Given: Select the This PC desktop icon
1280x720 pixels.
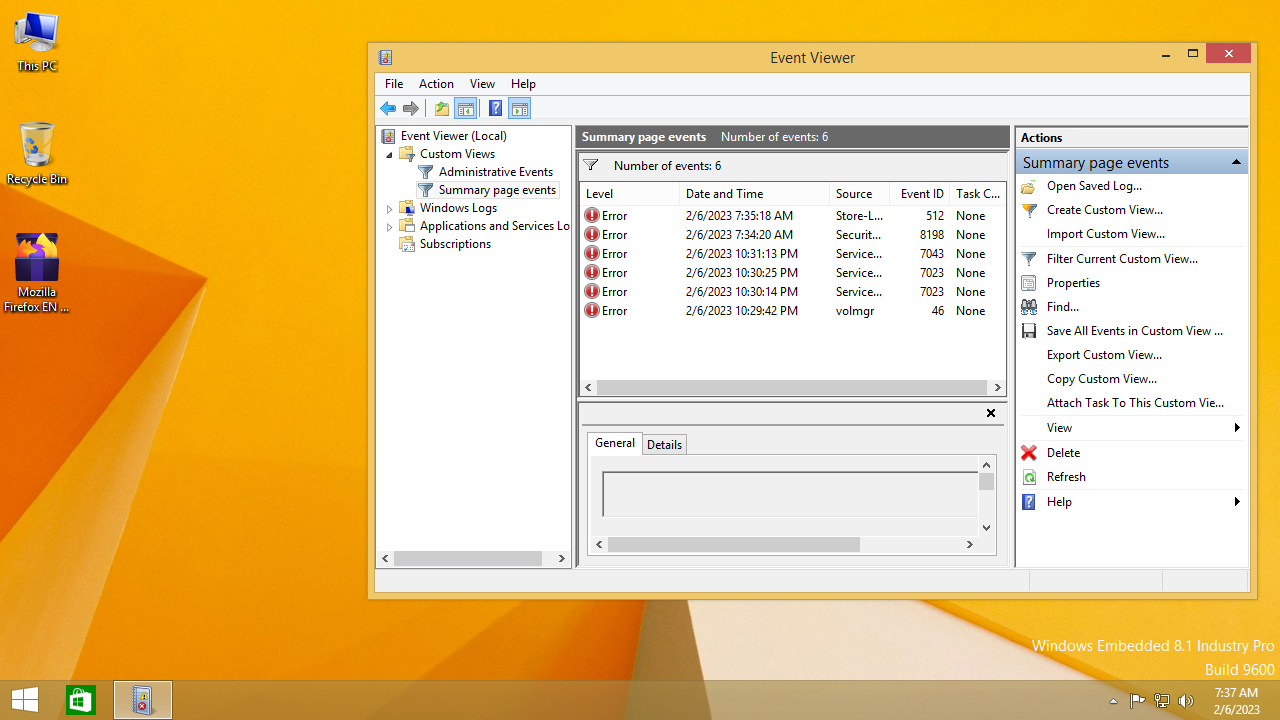Looking at the screenshot, I should pyautogui.click(x=37, y=42).
